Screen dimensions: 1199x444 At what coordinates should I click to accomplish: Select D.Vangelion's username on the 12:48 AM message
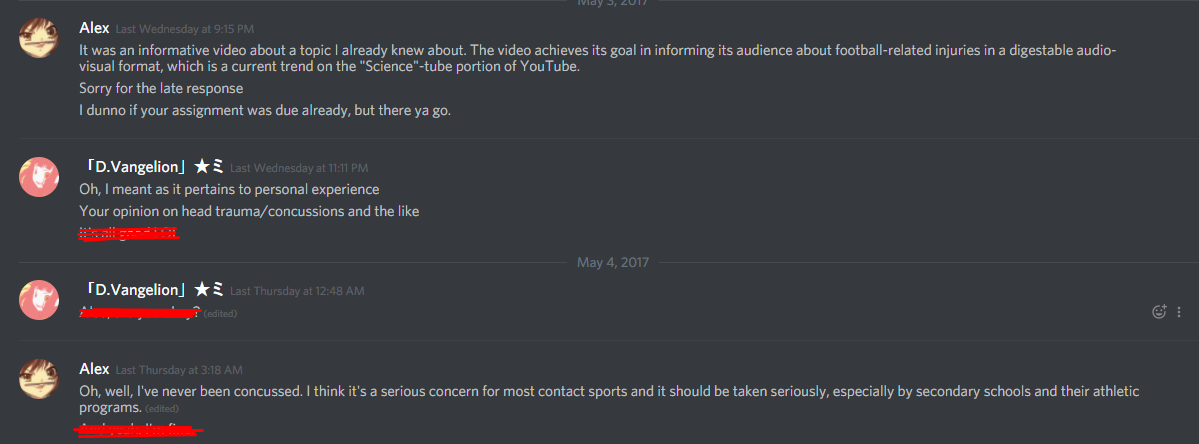click(151, 290)
